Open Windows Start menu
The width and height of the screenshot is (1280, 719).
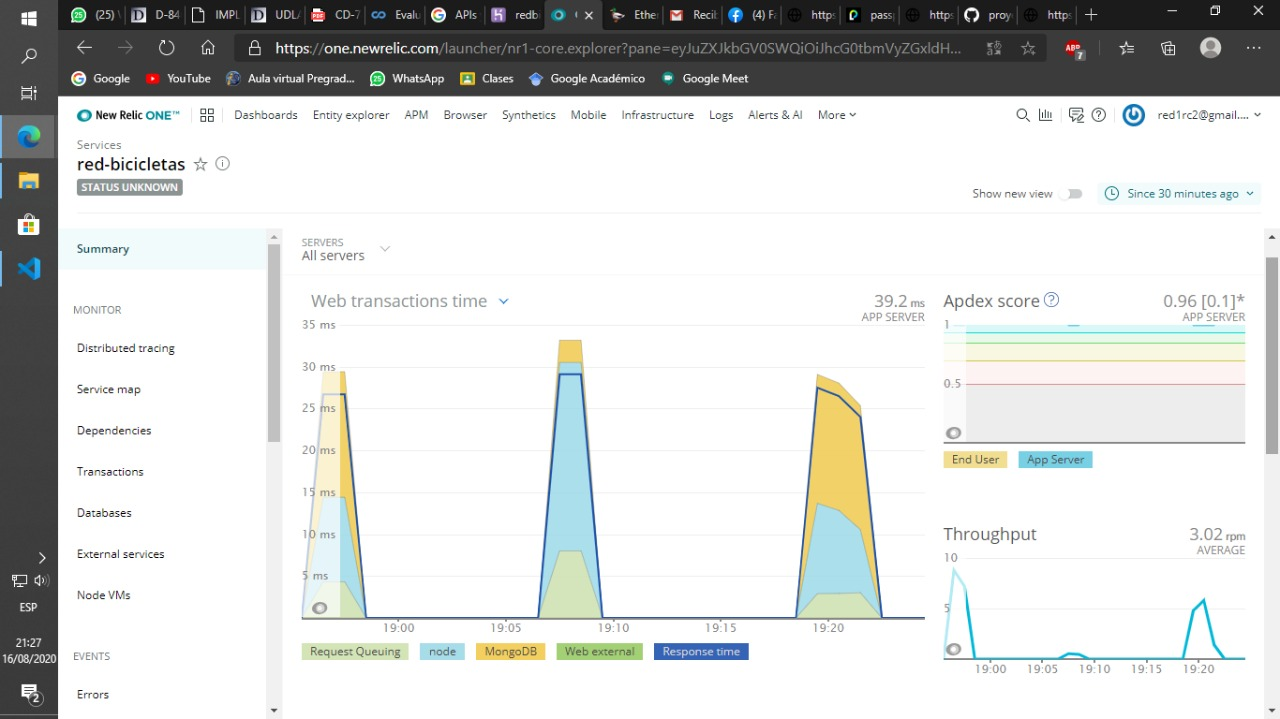click(x=29, y=17)
